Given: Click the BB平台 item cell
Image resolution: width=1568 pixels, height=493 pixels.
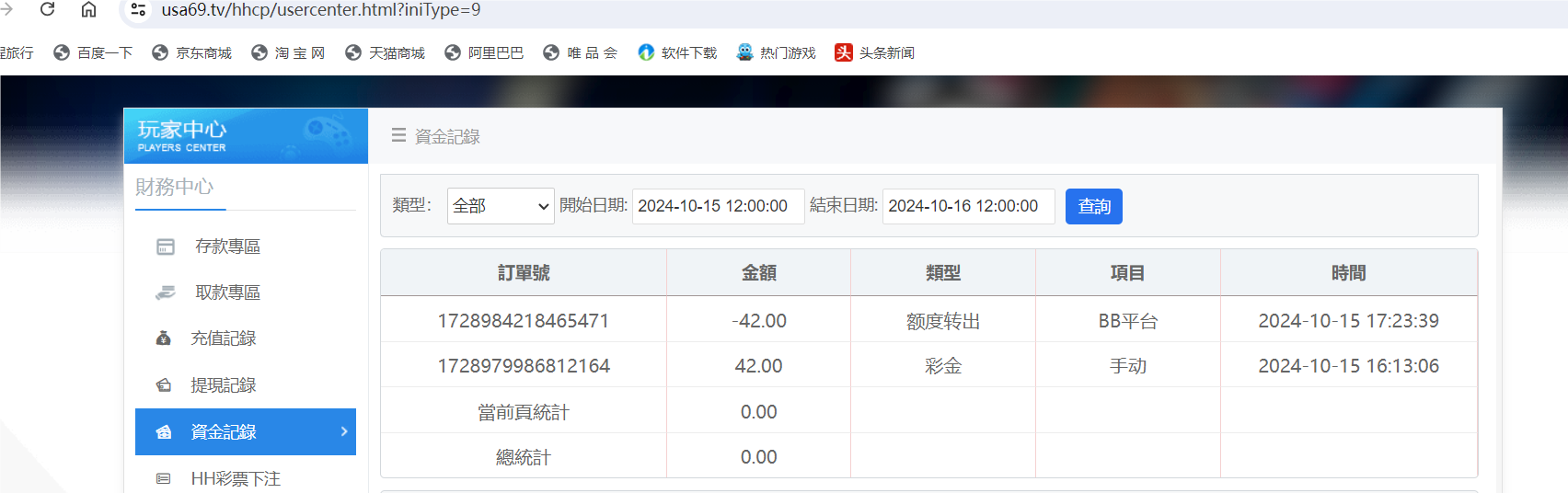Looking at the screenshot, I should pos(1128,321).
